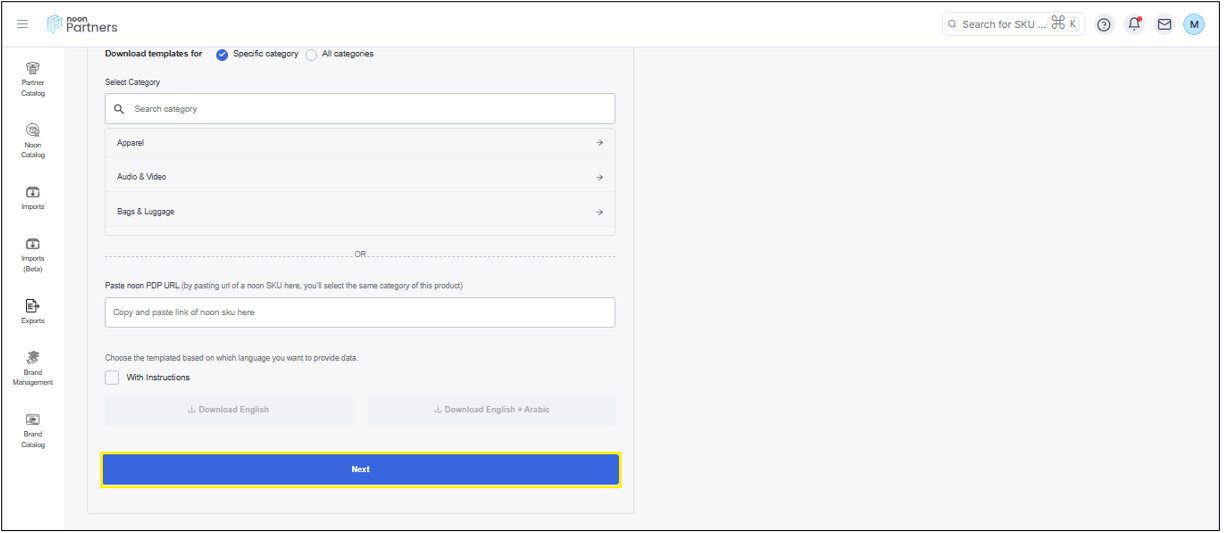
Task: Expand the Audio & Video category
Action: tap(359, 177)
